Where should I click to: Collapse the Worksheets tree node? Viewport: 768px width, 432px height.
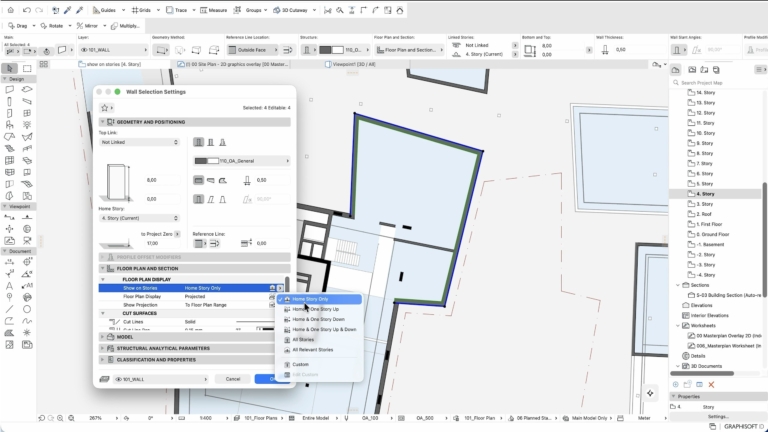point(678,326)
